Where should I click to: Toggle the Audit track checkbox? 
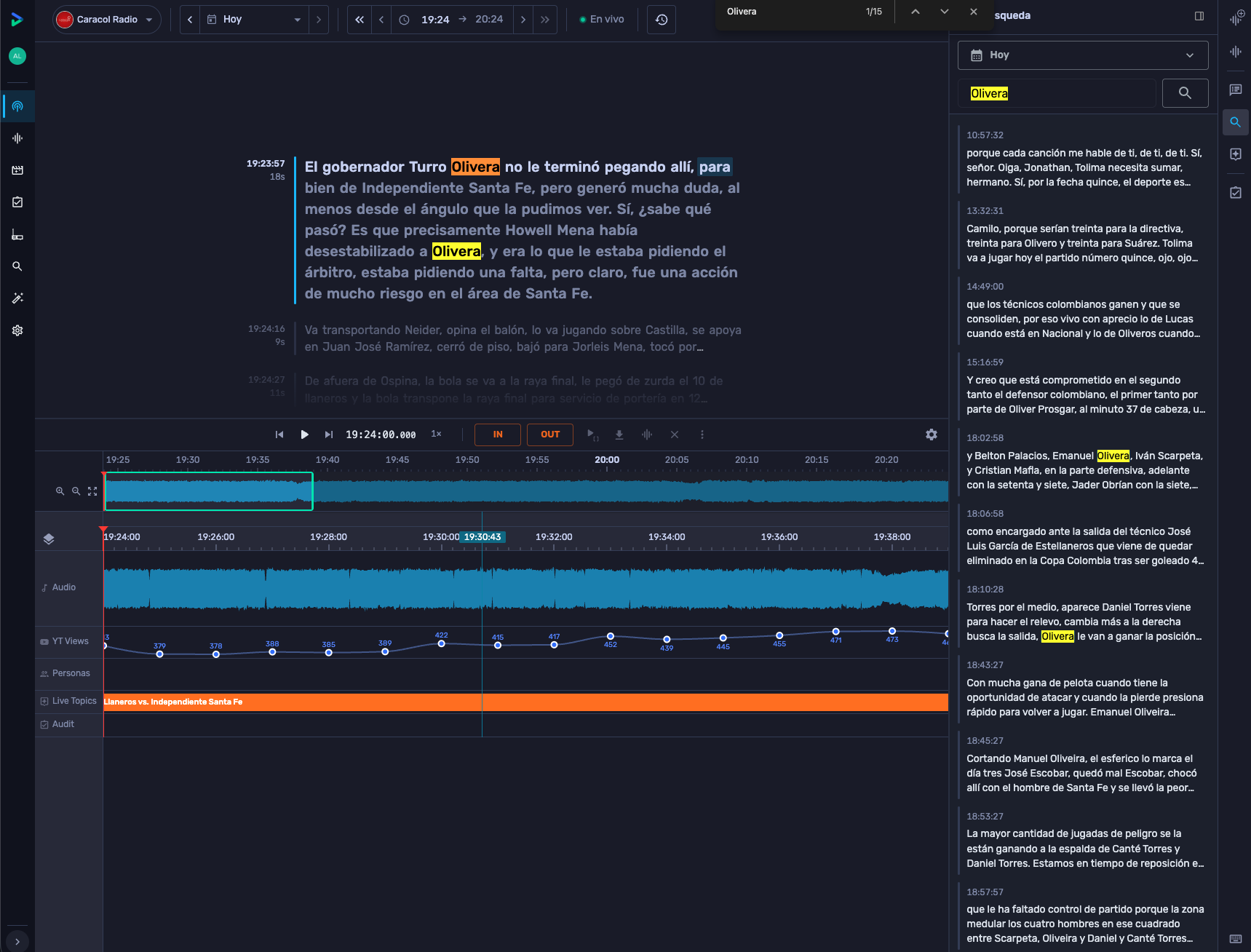click(x=44, y=724)
